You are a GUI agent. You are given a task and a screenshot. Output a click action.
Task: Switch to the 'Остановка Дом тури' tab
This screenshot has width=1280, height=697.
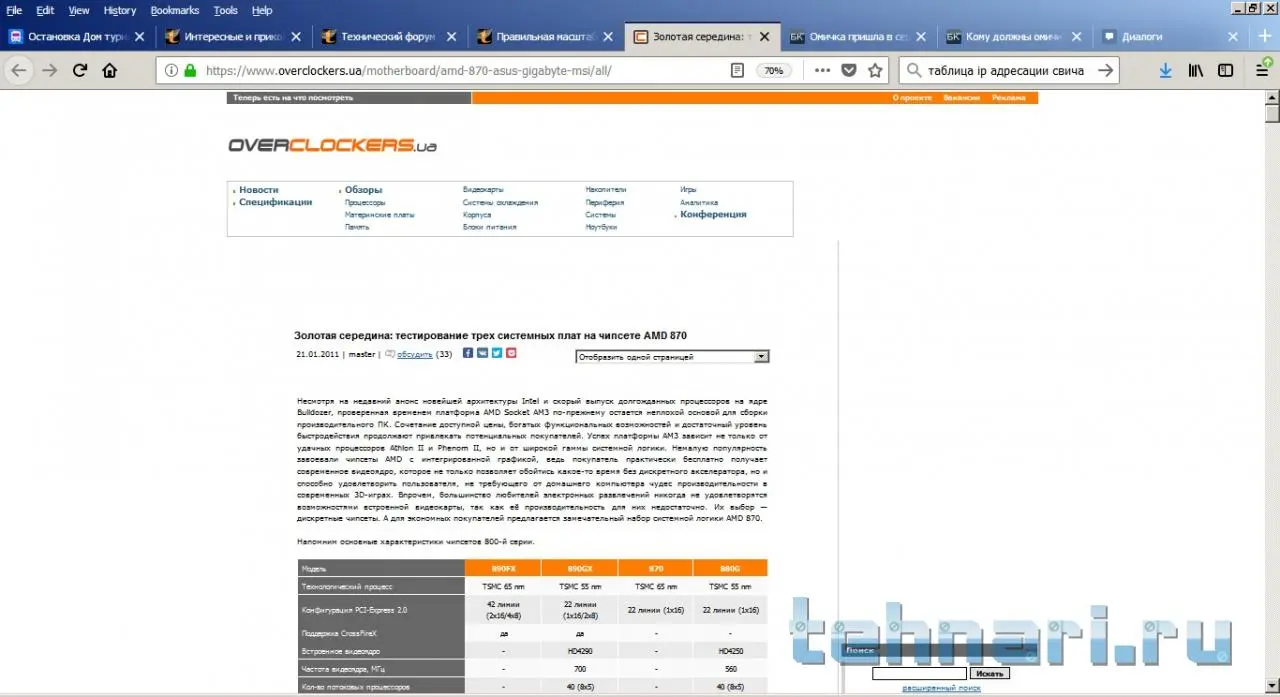77,36
